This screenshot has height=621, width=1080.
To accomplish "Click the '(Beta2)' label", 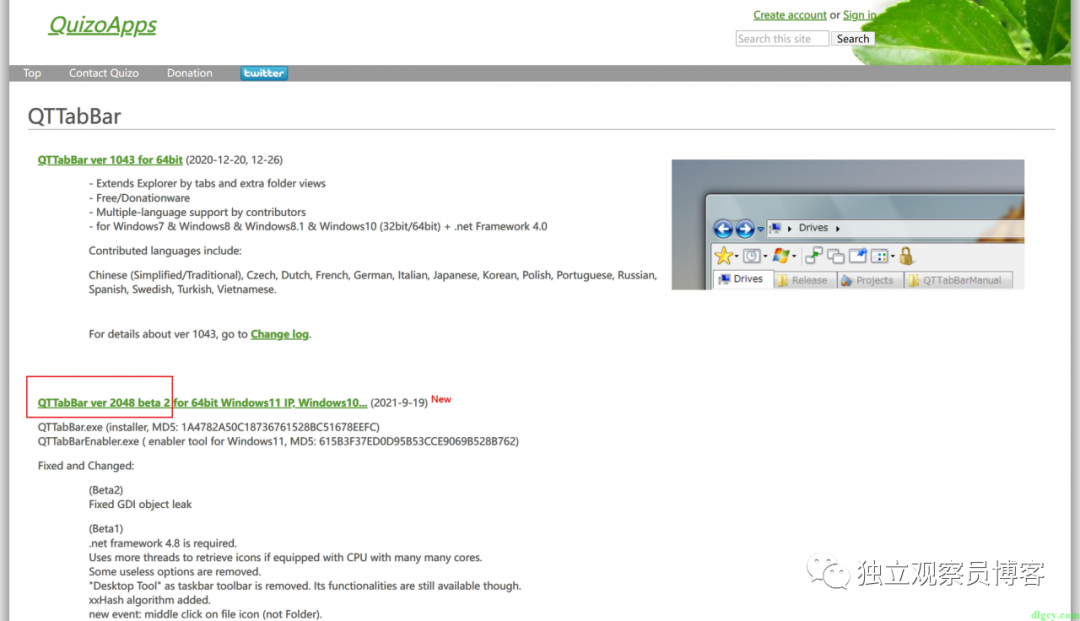I will point(106,490).
